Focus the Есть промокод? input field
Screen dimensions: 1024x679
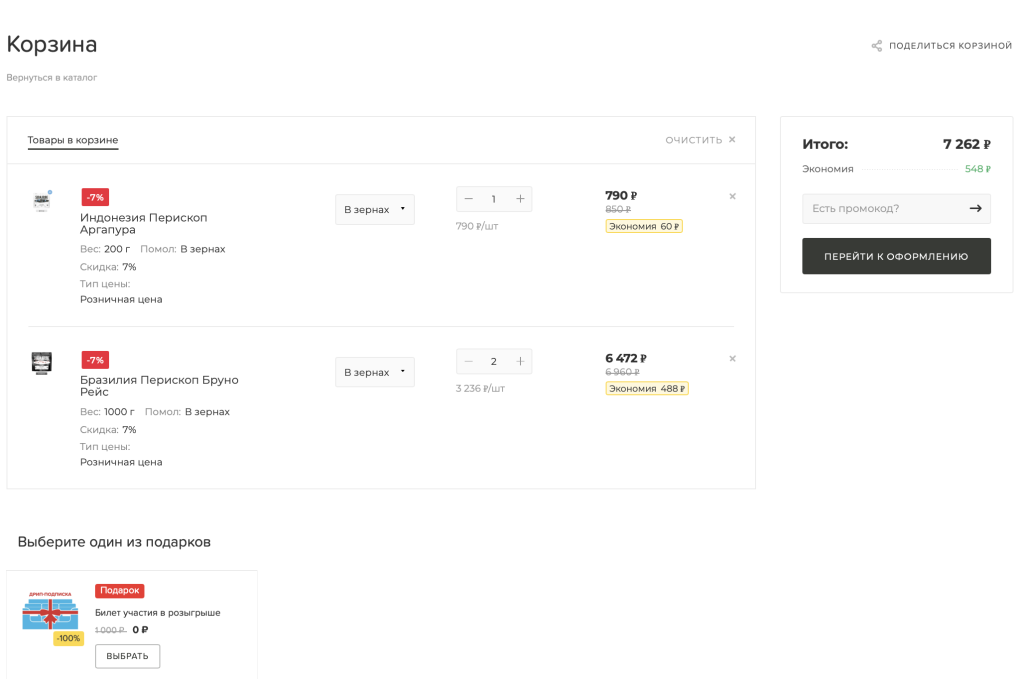point(885,208)
